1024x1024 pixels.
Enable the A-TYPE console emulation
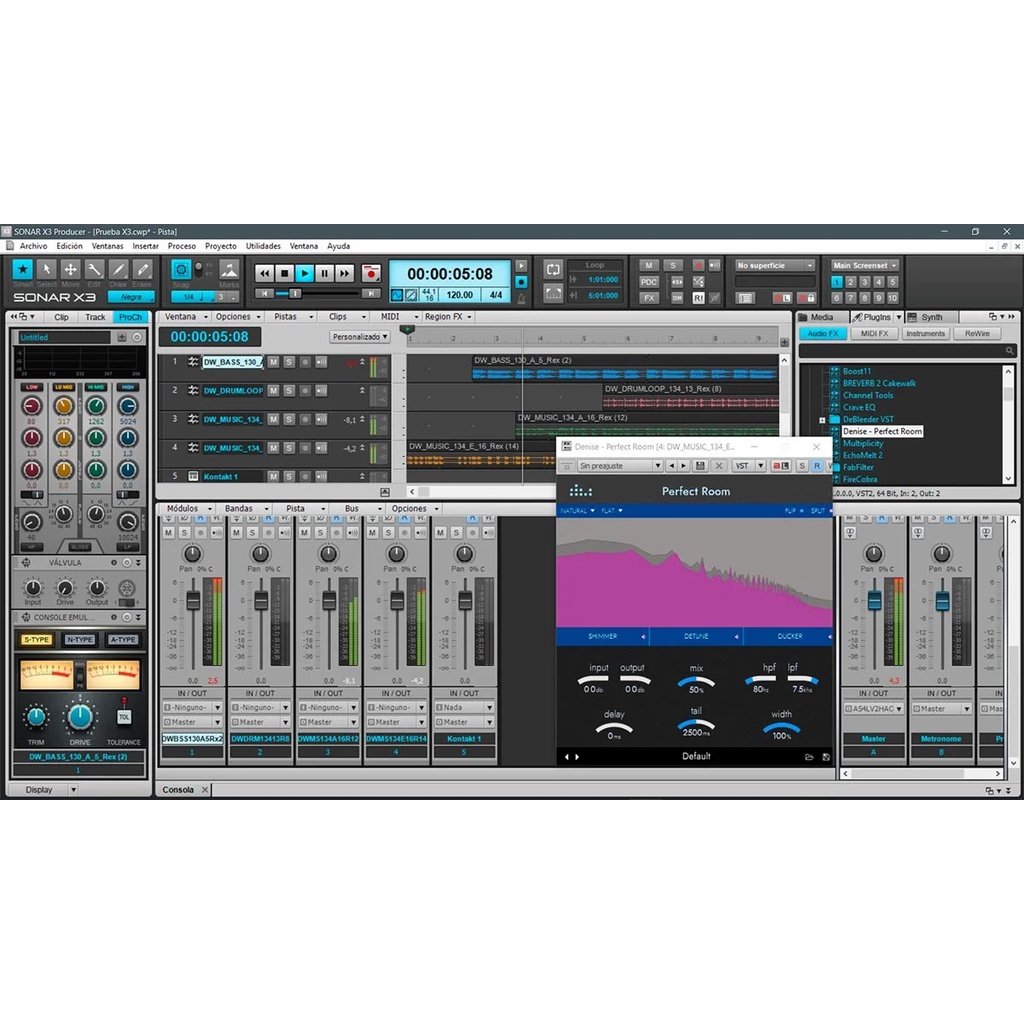[123, 640]
